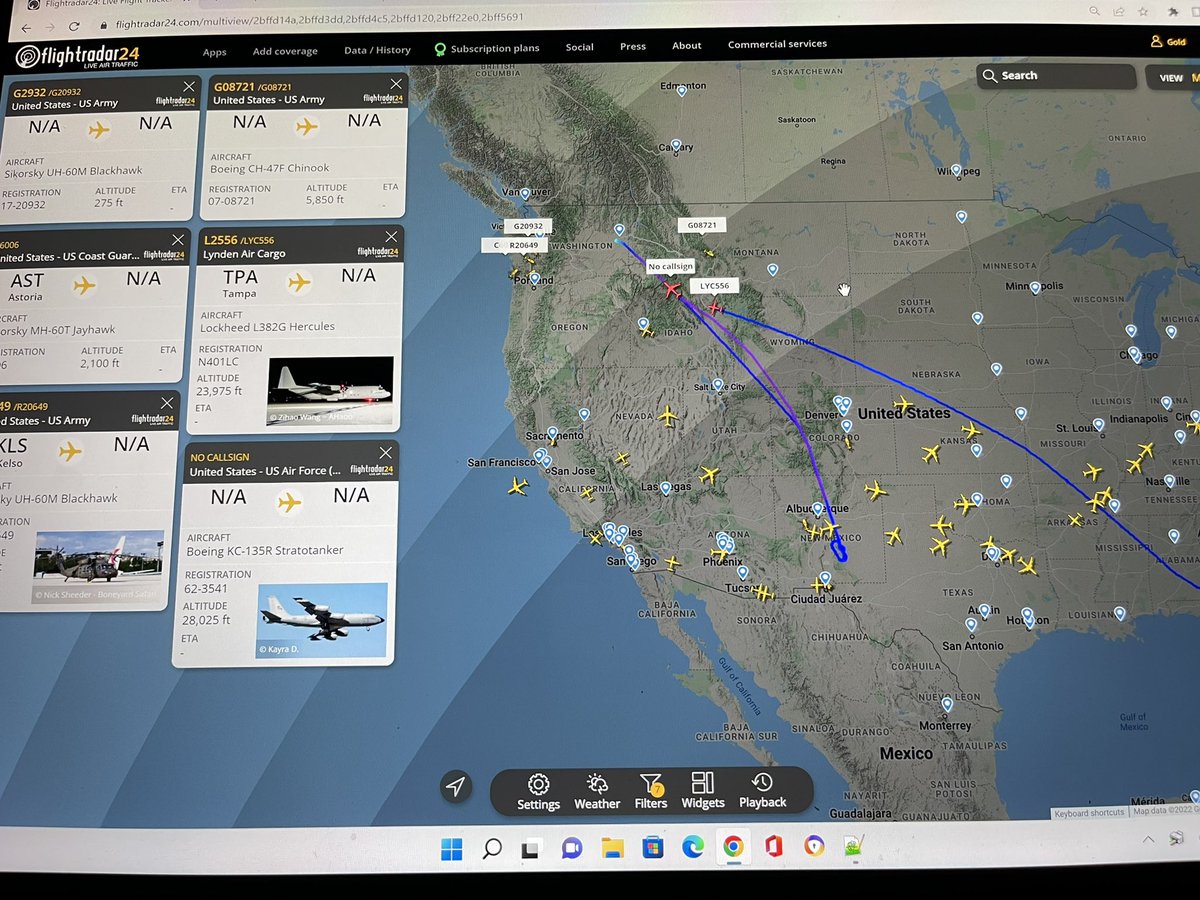The image size is (1200, 900).
Task: Open the Search box
Action: tap(1056, 76)
